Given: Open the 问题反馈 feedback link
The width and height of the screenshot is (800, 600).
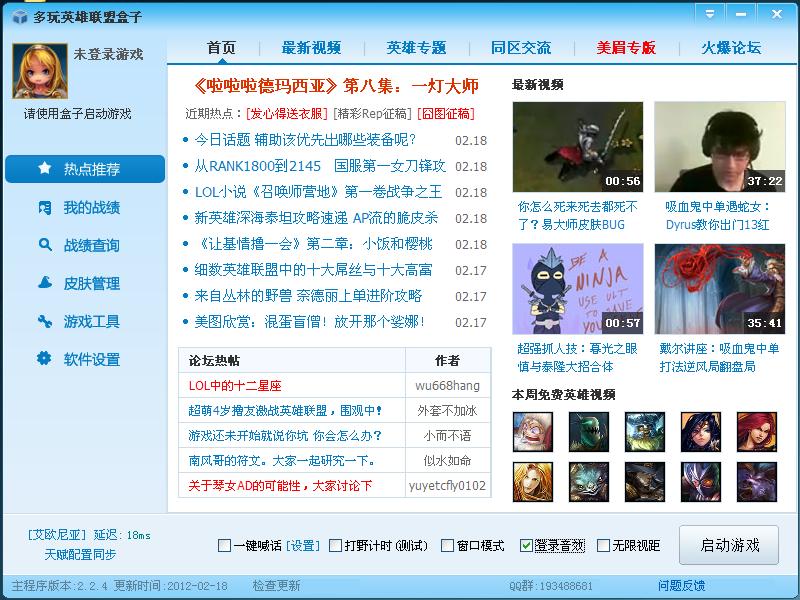Looking at the screenshot, I should [681, 586].
